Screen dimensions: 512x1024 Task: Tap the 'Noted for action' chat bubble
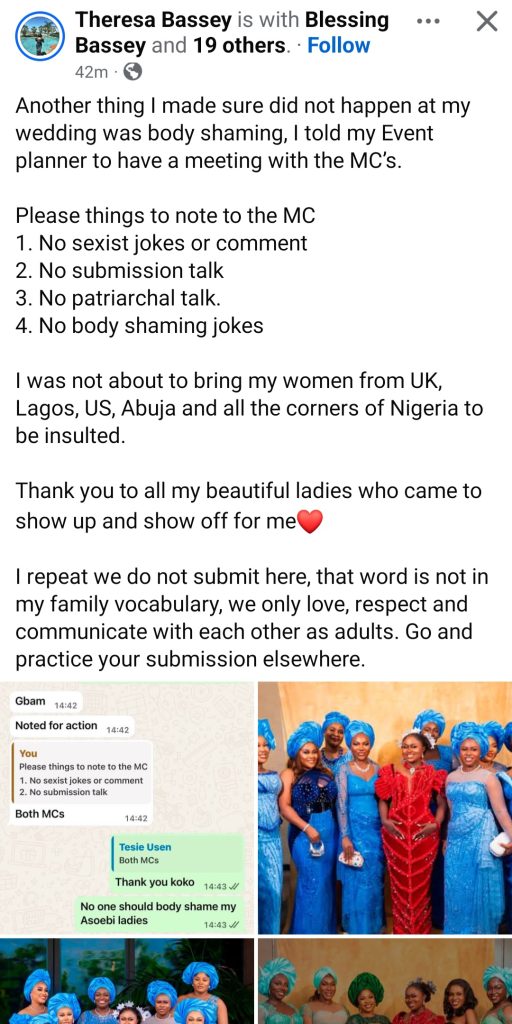(72, 726)
